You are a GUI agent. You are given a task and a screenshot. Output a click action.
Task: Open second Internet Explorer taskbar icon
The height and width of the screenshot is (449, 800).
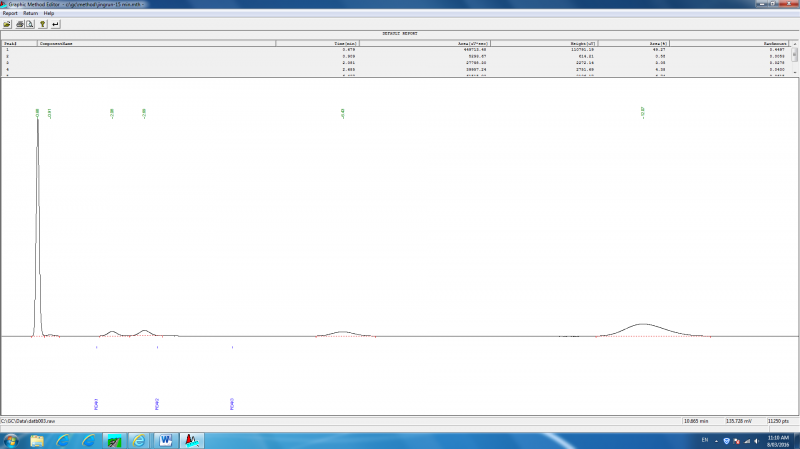(x=89, y=441)
